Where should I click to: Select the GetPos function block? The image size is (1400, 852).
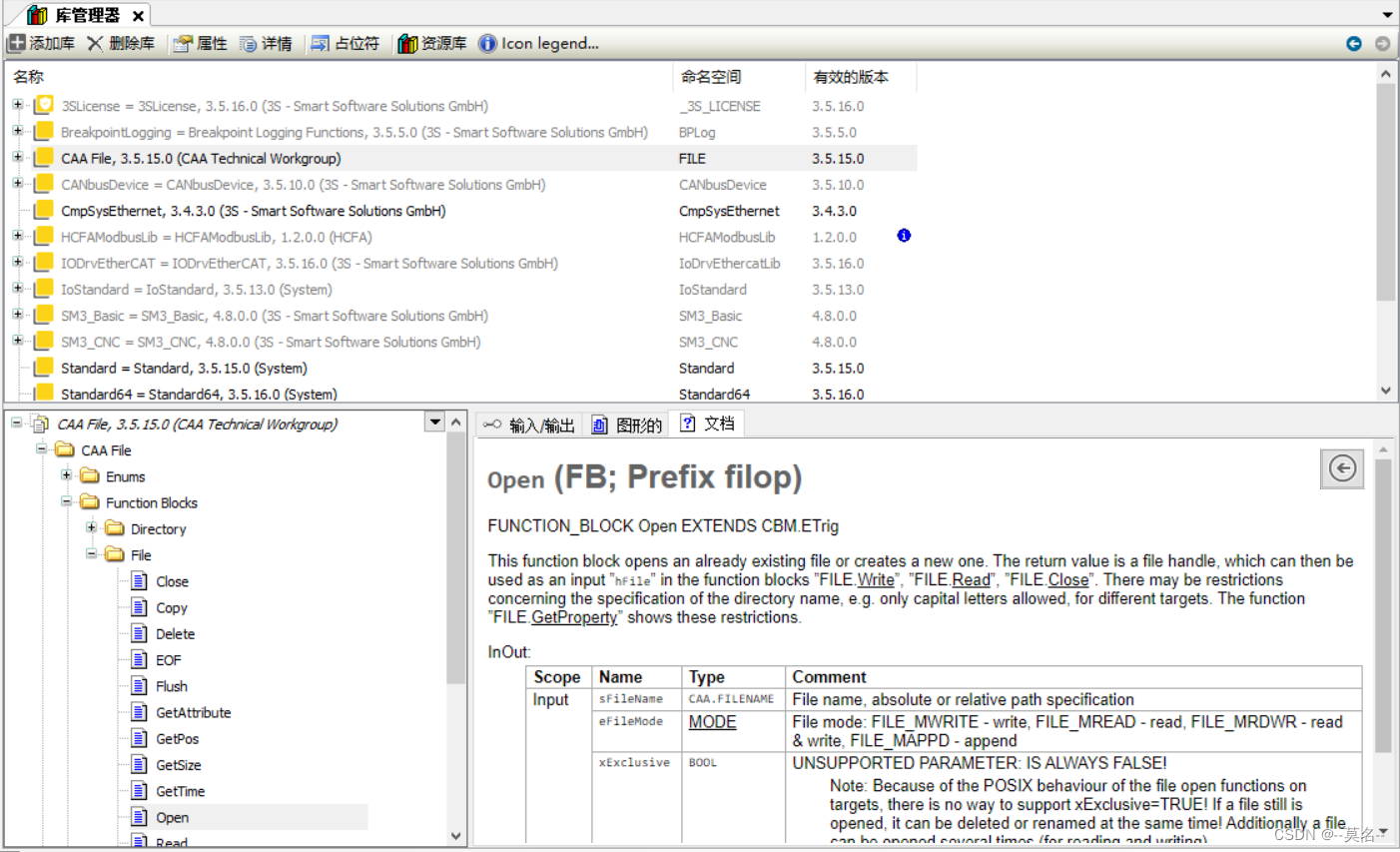177,738
